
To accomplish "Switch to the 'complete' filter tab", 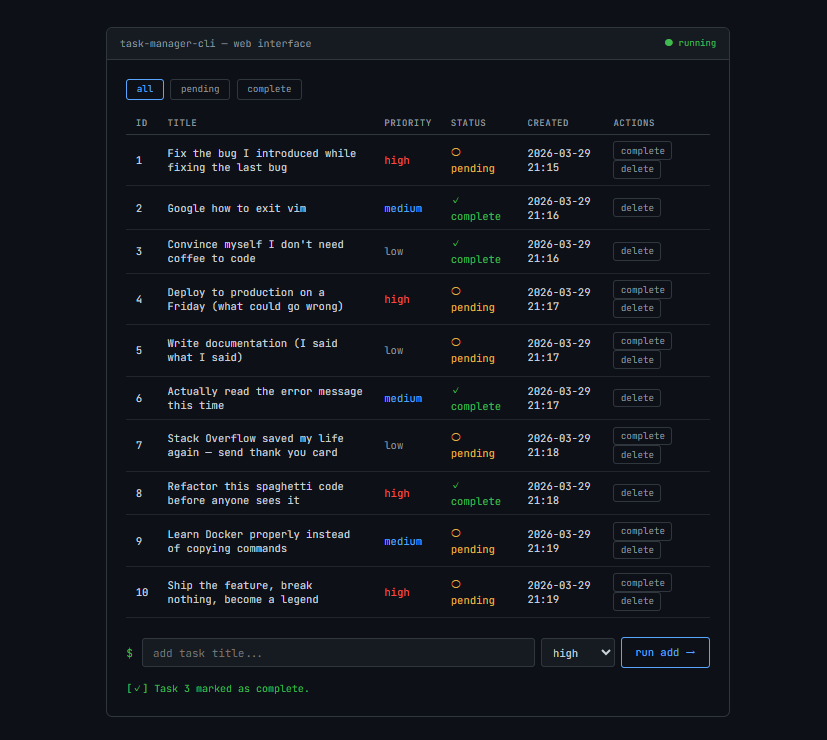I will point(268,89).
